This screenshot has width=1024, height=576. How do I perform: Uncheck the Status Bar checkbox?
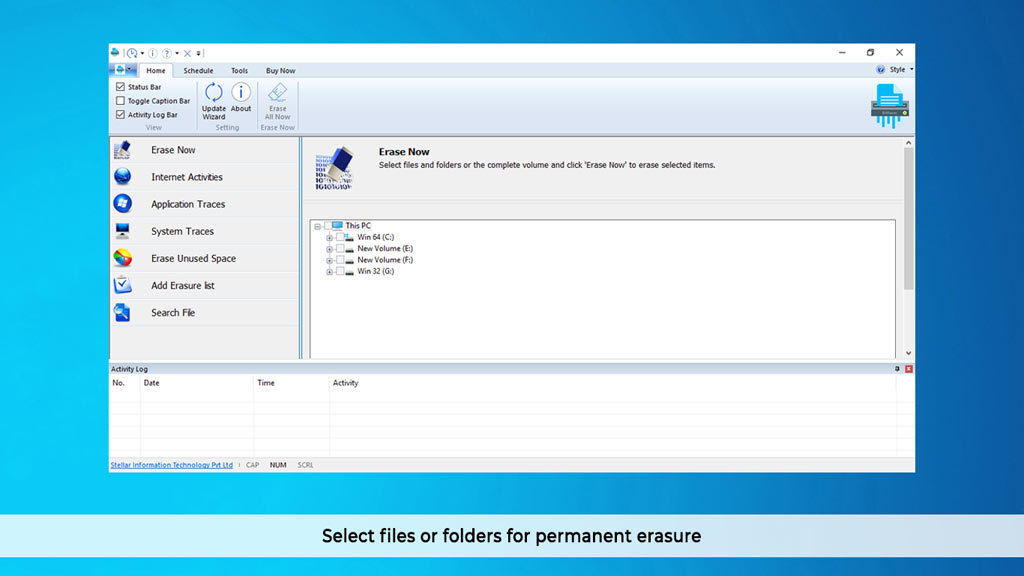pyautogui.click(x=120, y=87)
